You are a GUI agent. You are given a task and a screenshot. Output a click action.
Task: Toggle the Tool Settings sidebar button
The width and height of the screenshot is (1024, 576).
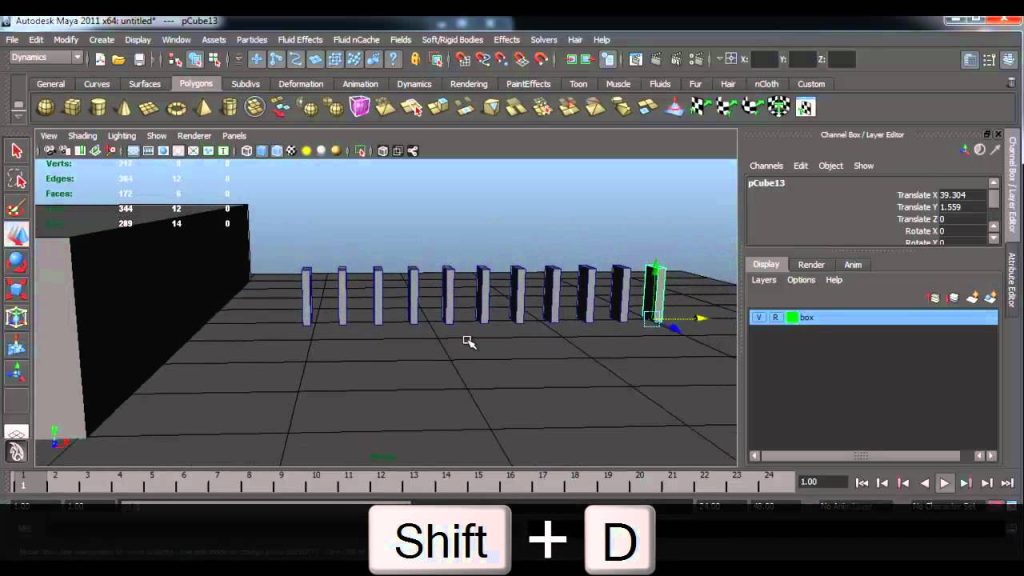[x=989, y=60]
